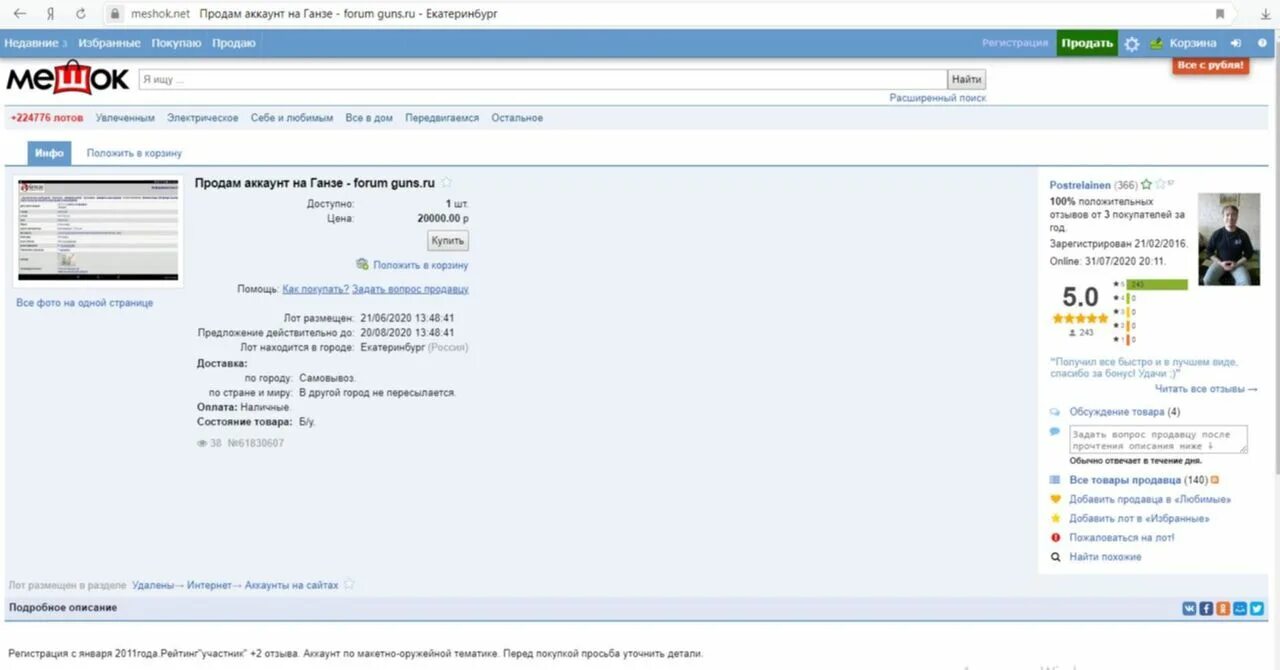Click the star next to lot title
Image resolution: width=1280 pixels, height=670 pixels.
[446, 182]
